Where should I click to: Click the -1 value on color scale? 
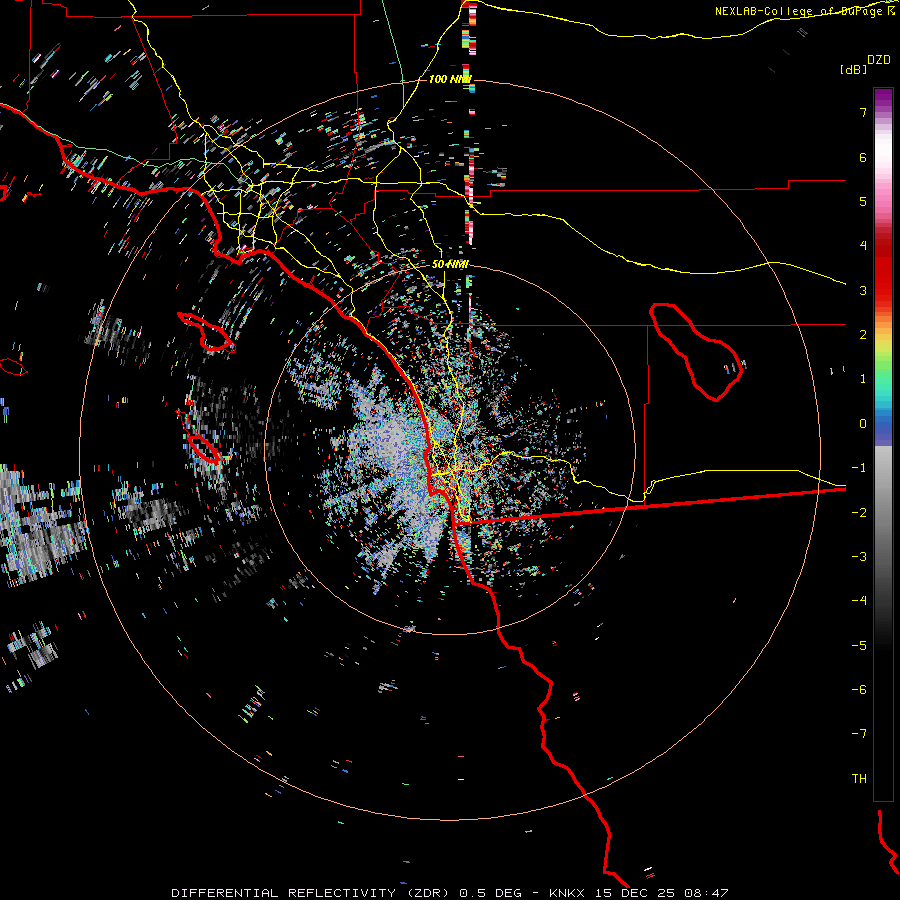coord(859,468)
